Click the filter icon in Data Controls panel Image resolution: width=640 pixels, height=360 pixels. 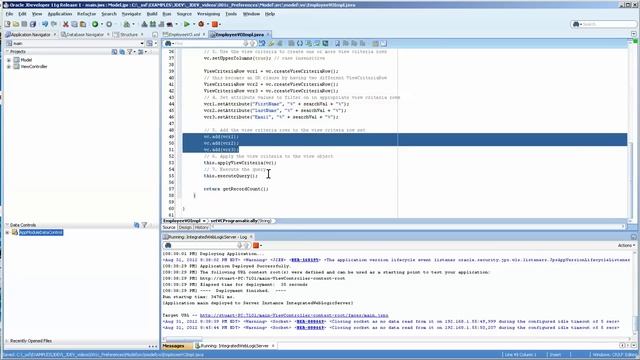coord(144,225)
